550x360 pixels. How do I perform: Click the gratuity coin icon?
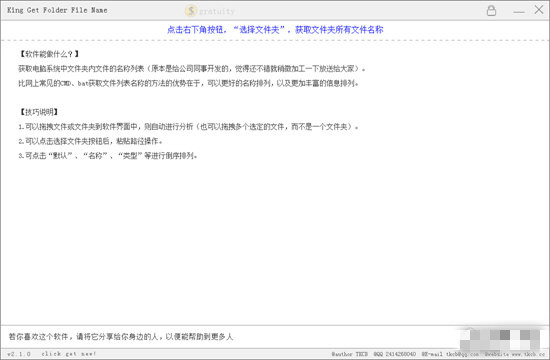[191, 11]
